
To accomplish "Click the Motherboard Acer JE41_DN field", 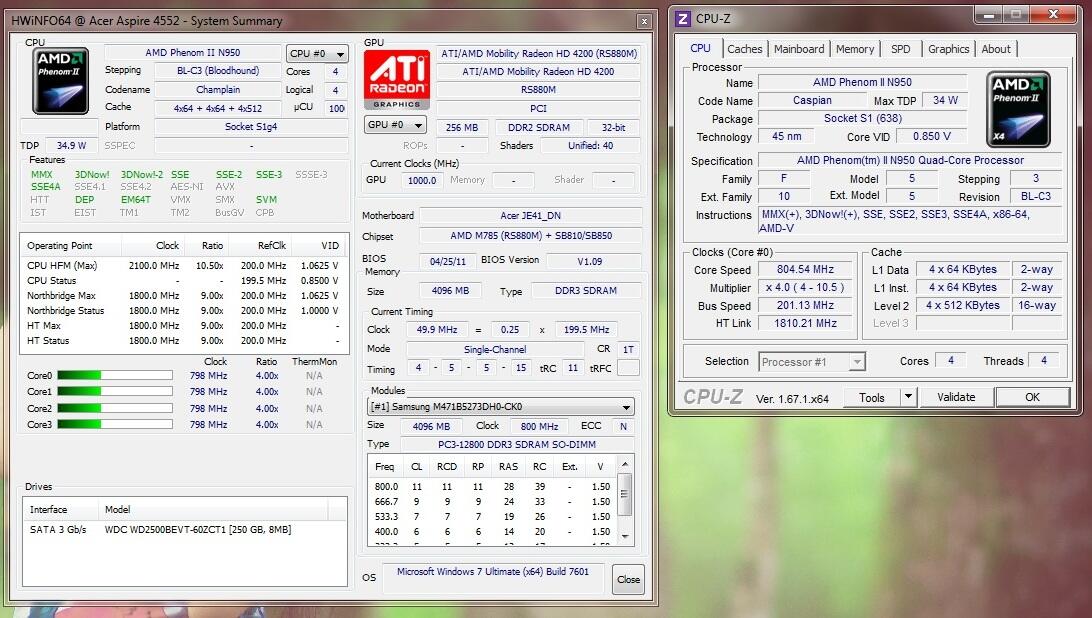I will coord(530,216).
